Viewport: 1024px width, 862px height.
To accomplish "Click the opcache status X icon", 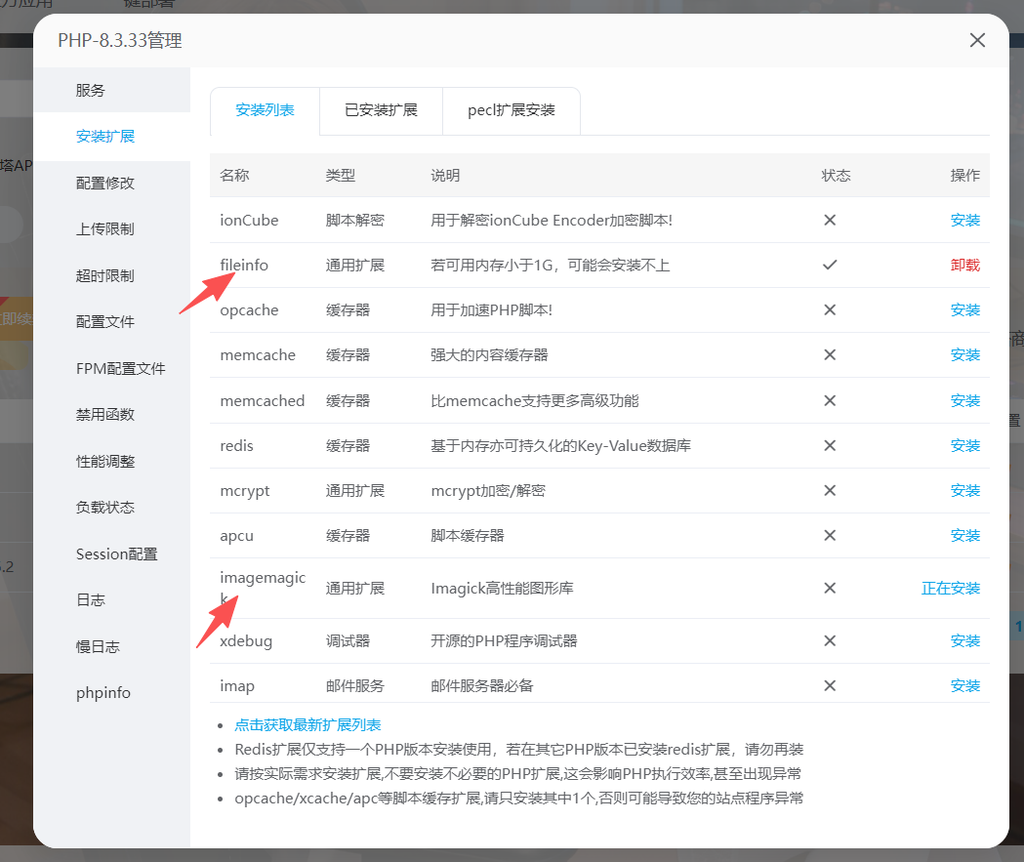I will (x=830, y=310).
